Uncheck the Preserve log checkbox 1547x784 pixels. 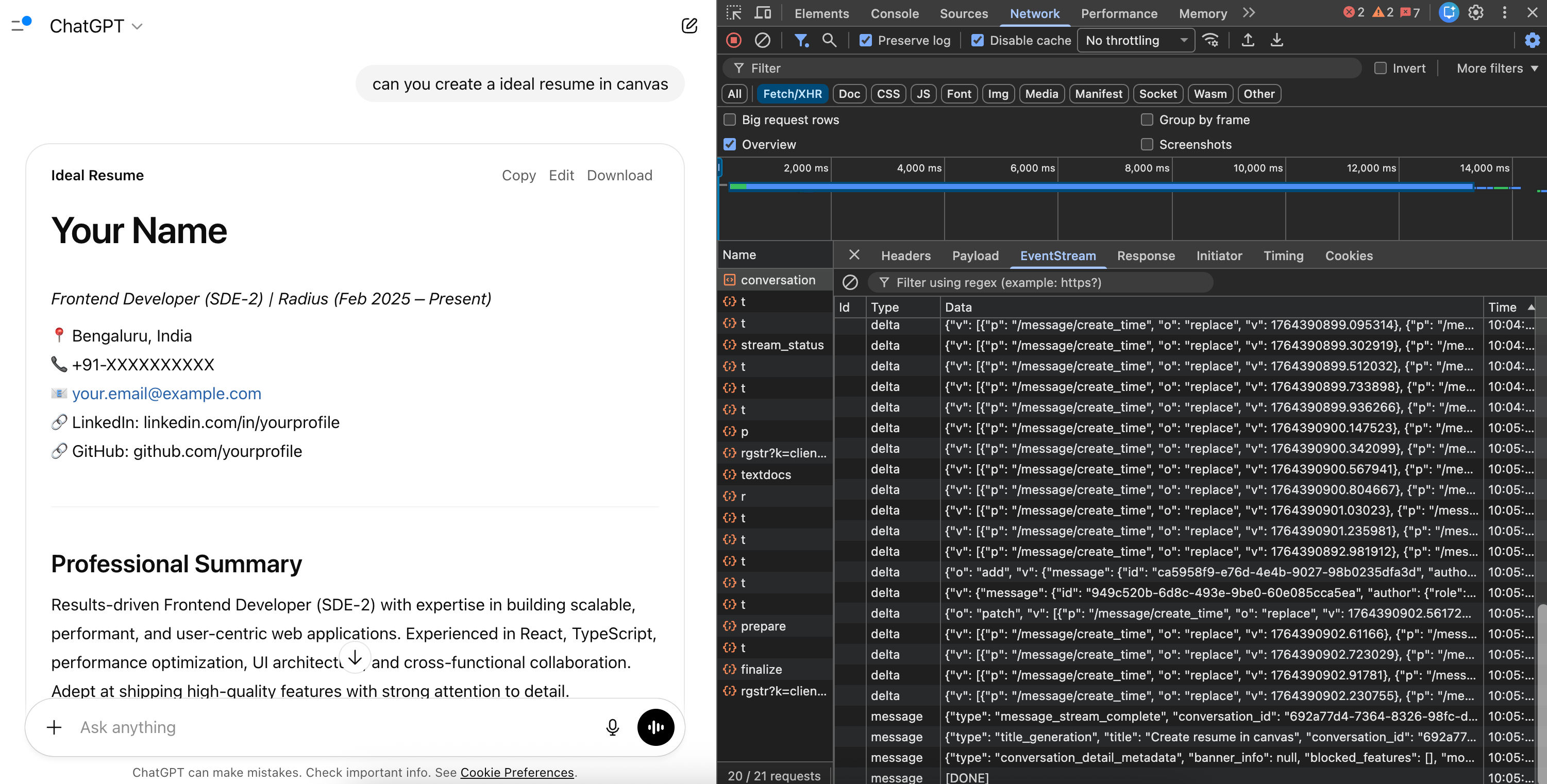click(865, 40)
